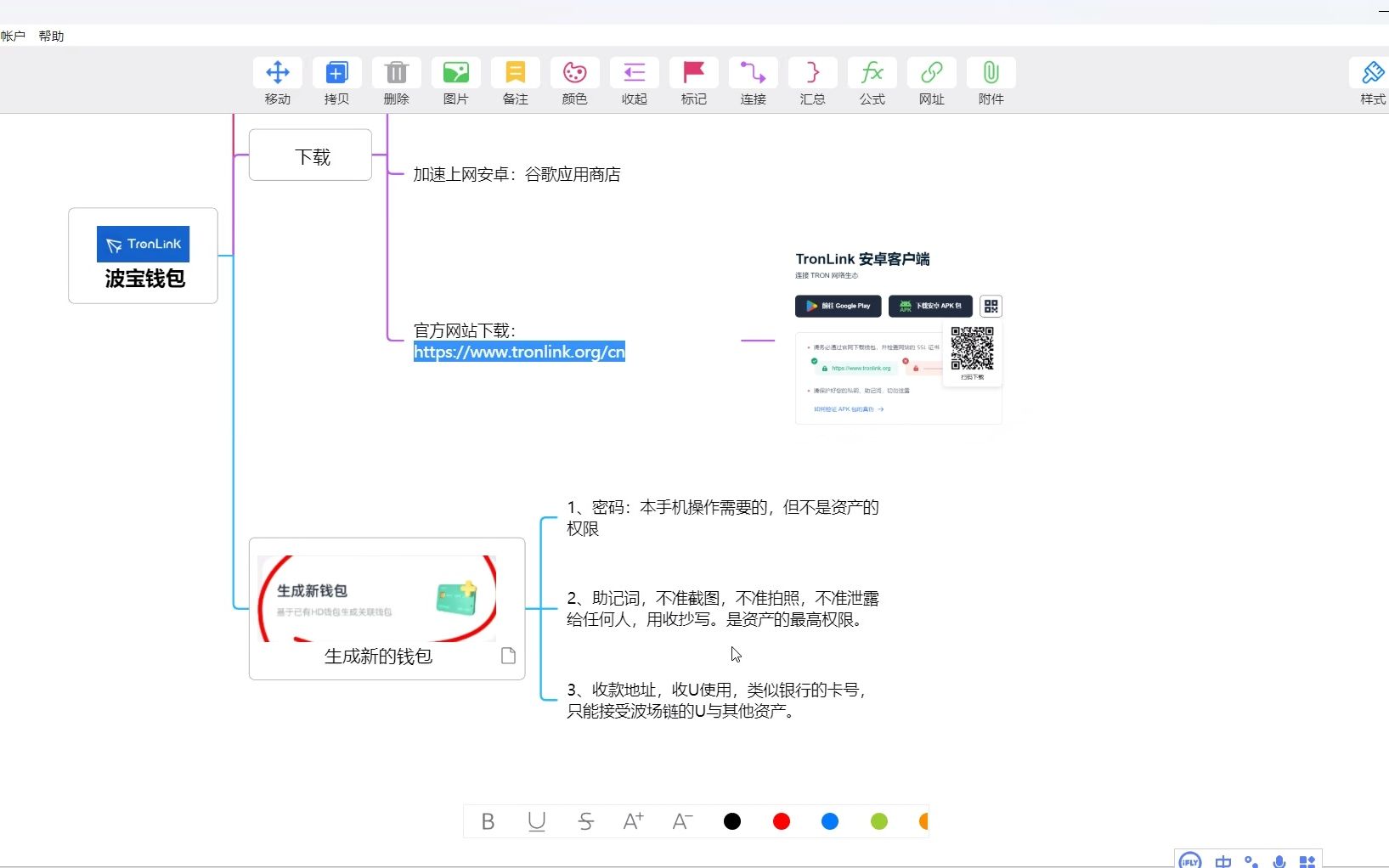Click the tronlink.org/cn URL text
This screenshot has height=868, width=1389.
pos(519,352)
